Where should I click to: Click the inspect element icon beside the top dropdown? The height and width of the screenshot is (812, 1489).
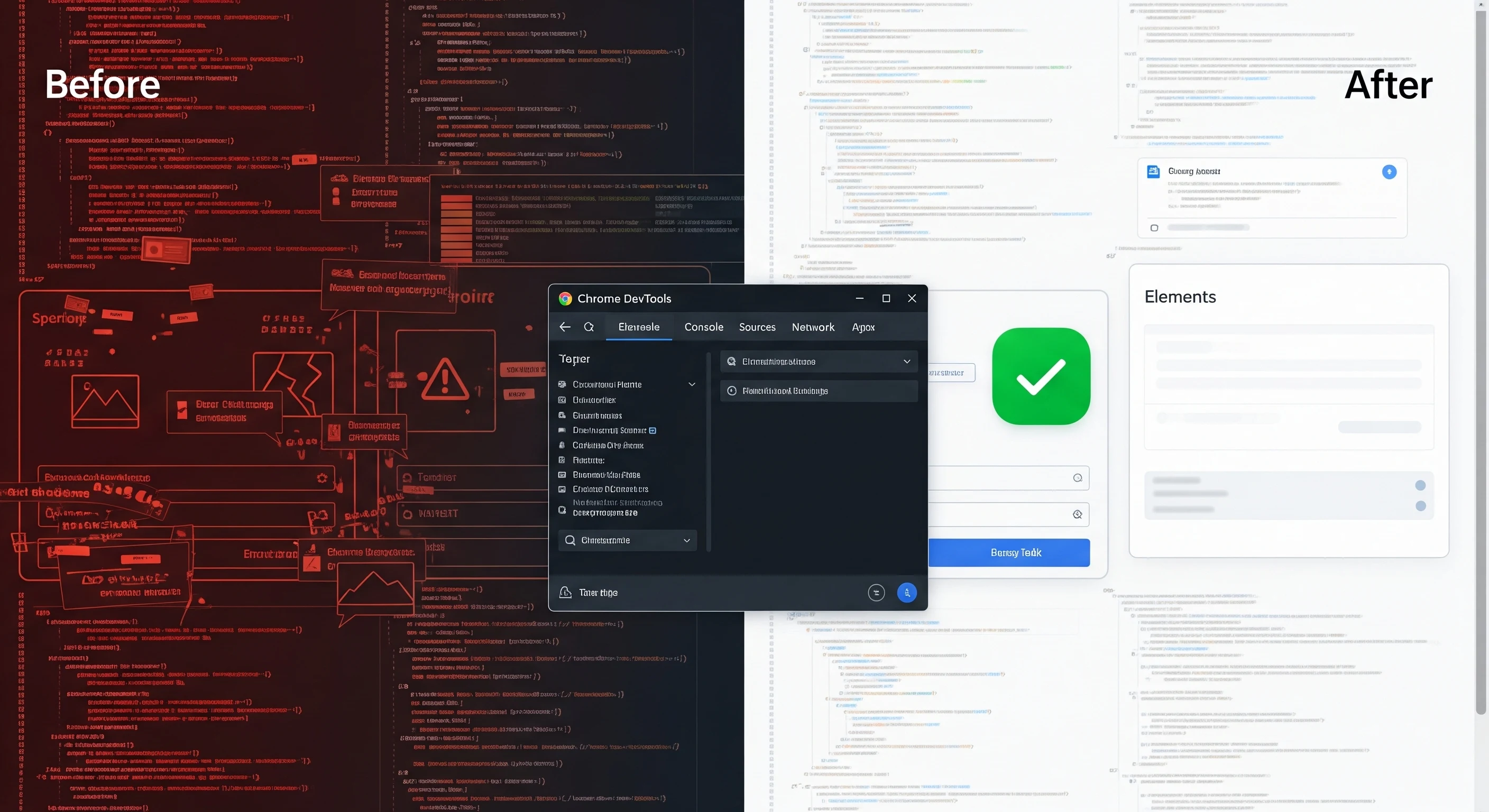(x=731, y=361)
